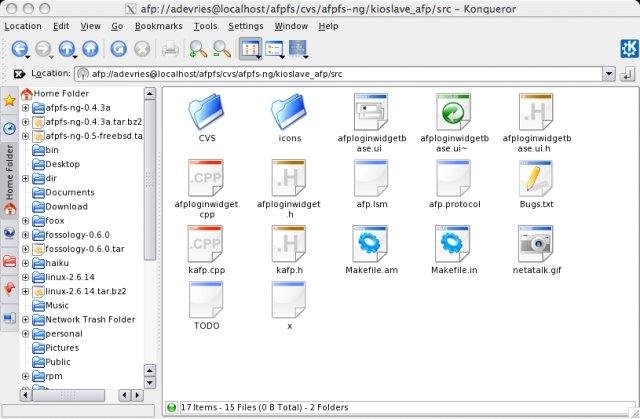The width and height of the screenshot is (640, 419).
Task: Select the Home Folder sidebar tab
Action: point(9,180)
